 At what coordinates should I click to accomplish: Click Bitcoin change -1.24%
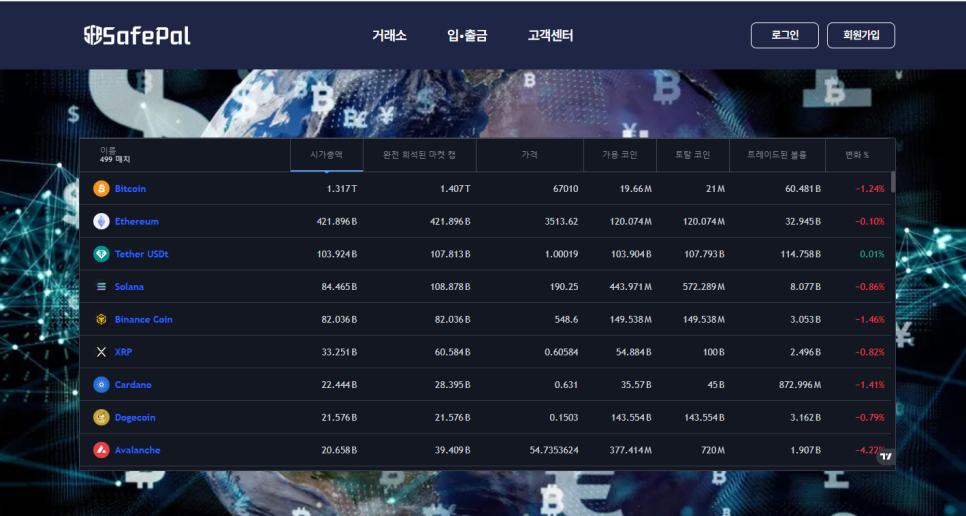[870, 188]
